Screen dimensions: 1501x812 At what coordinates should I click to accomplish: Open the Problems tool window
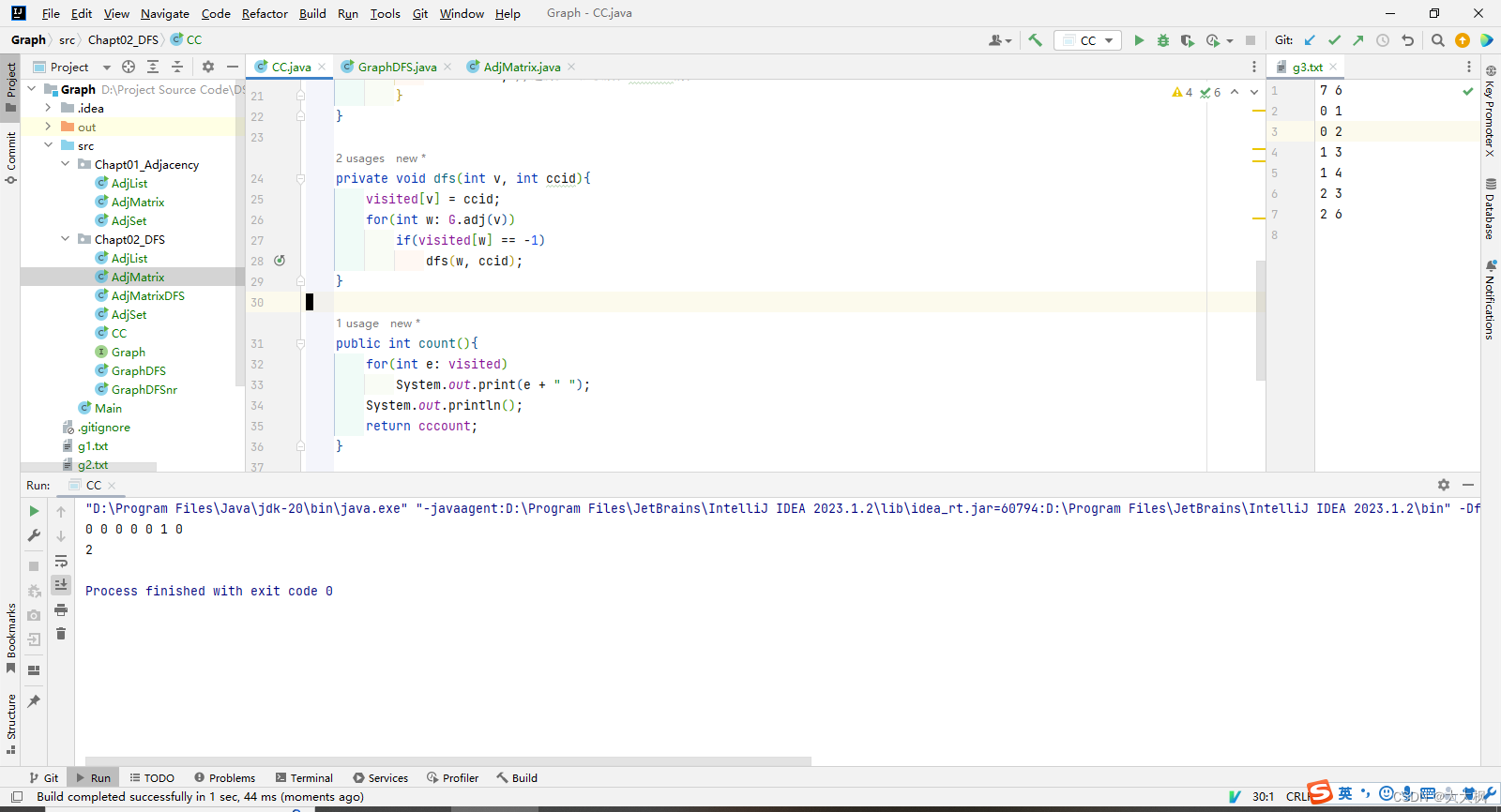pos(224,778)
